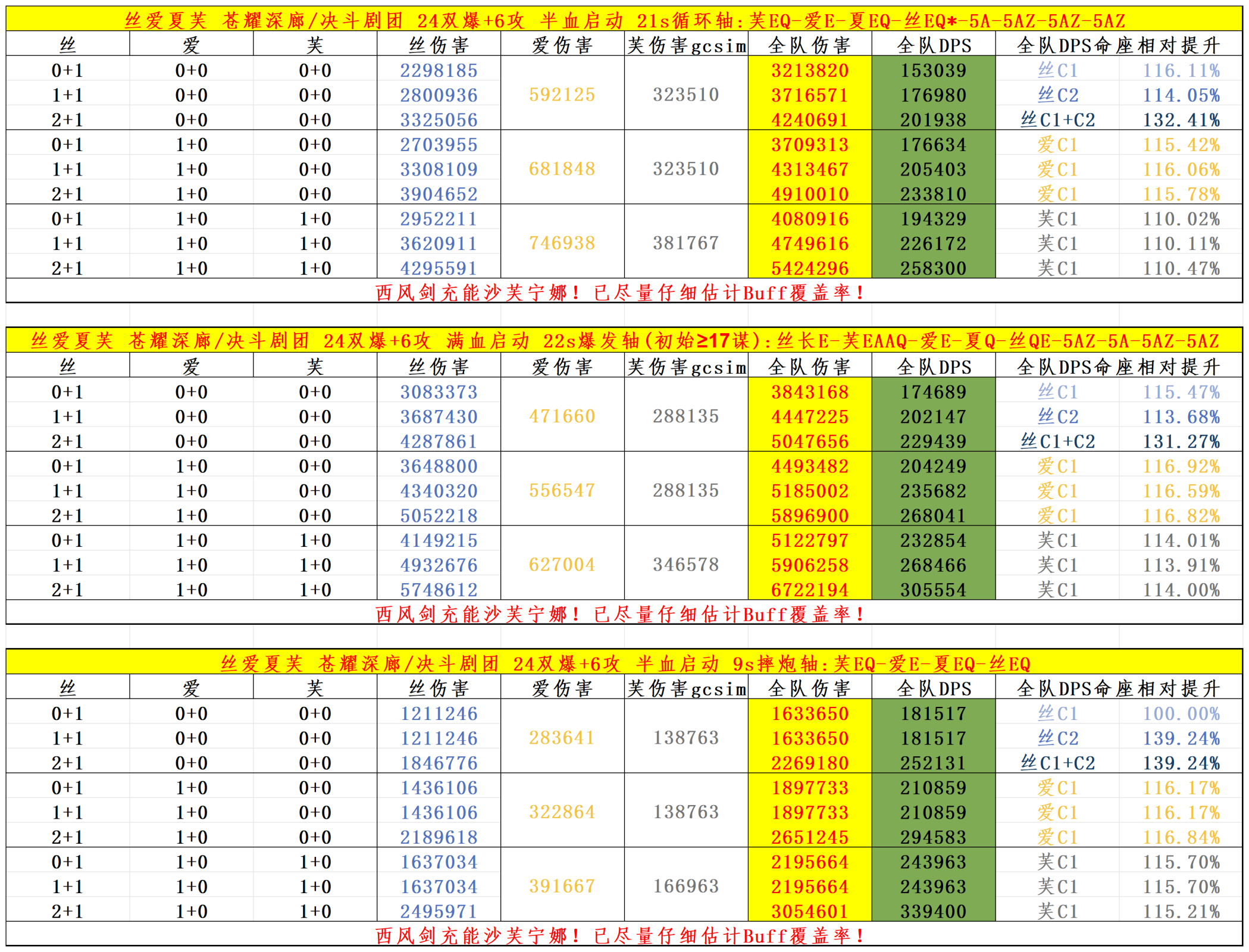Click team damage cell 5047656
1249x952 pixels.
[810, 441]
